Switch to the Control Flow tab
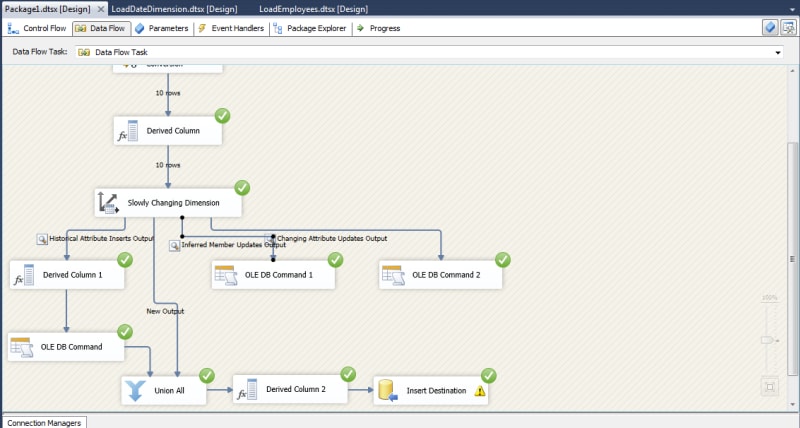 pyautogui.click(x=37, y=29)
